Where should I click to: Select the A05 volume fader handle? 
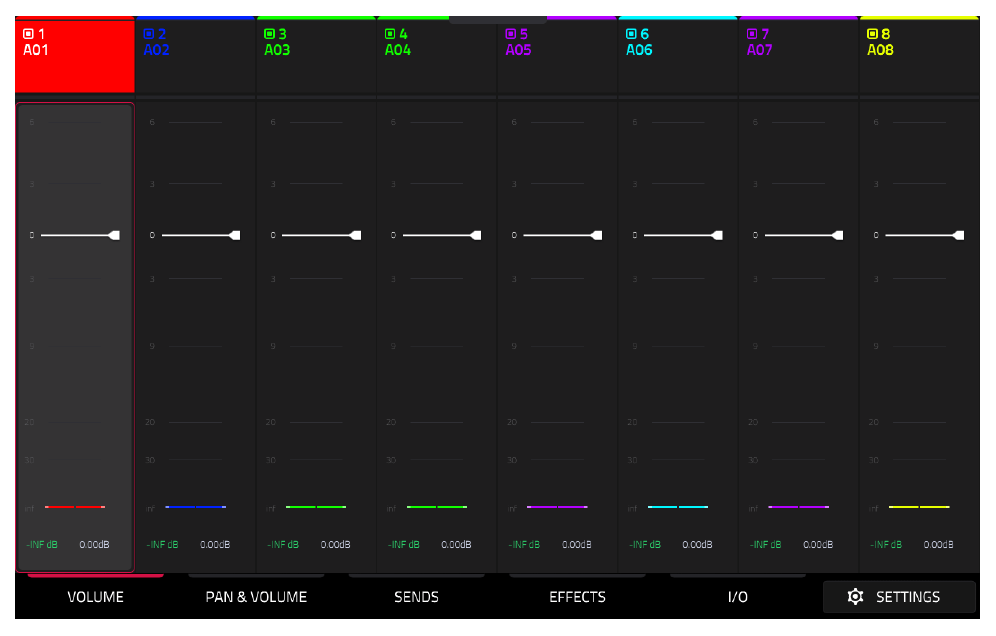[x=596, y=236]
